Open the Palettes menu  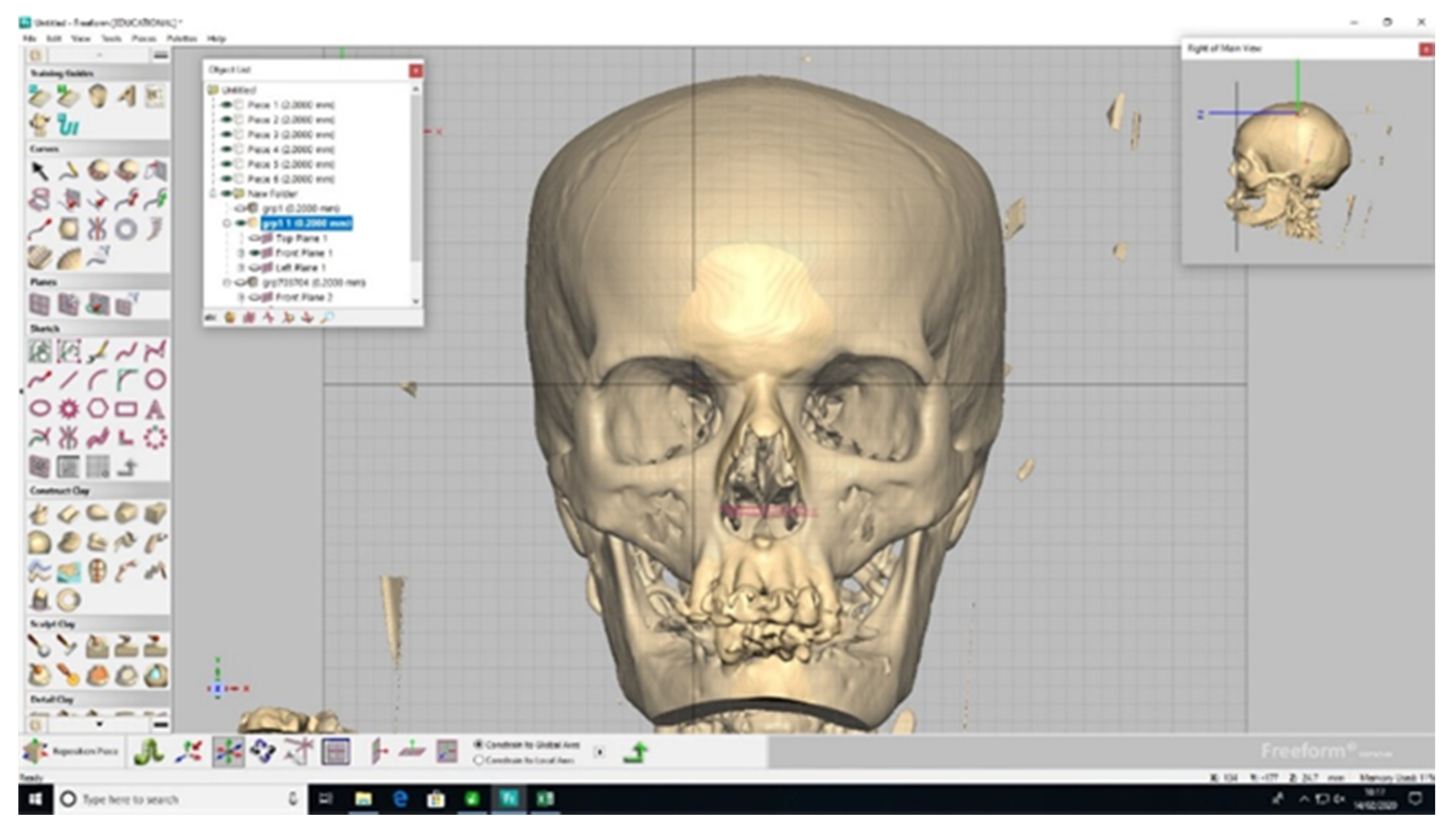pyautogui.click(x=182, y=39)
